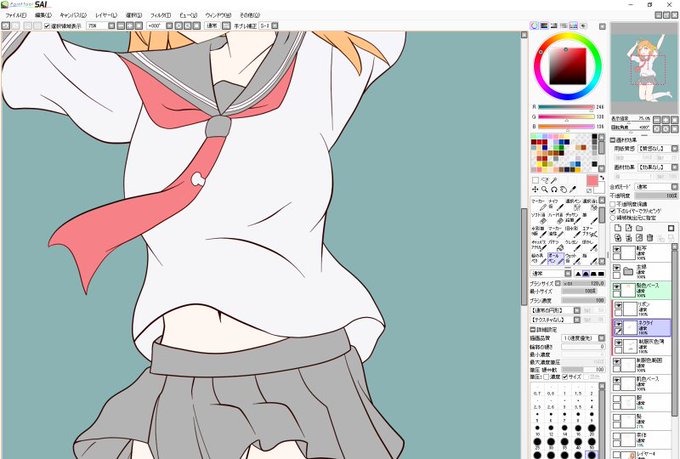Hide the ネクタイ layer eye icon
The width and height of the screenshot is (680, 459).
point(619,325)
